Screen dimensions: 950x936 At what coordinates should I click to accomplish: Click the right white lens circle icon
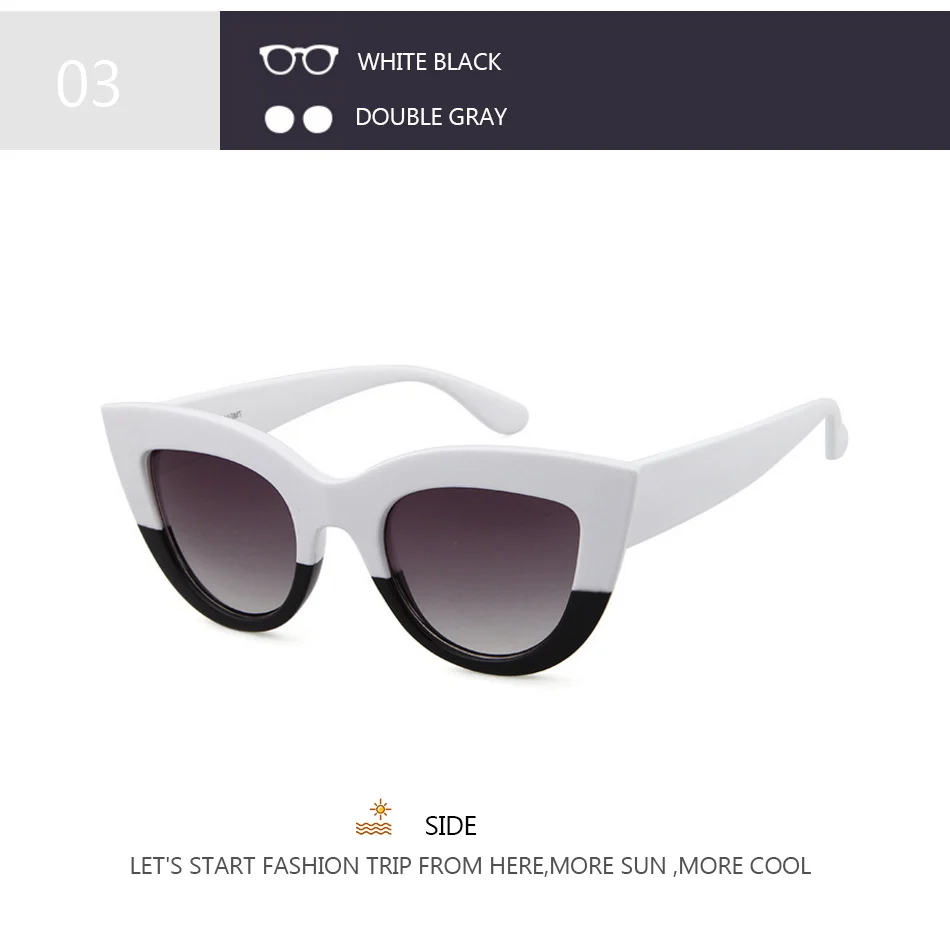317,119
